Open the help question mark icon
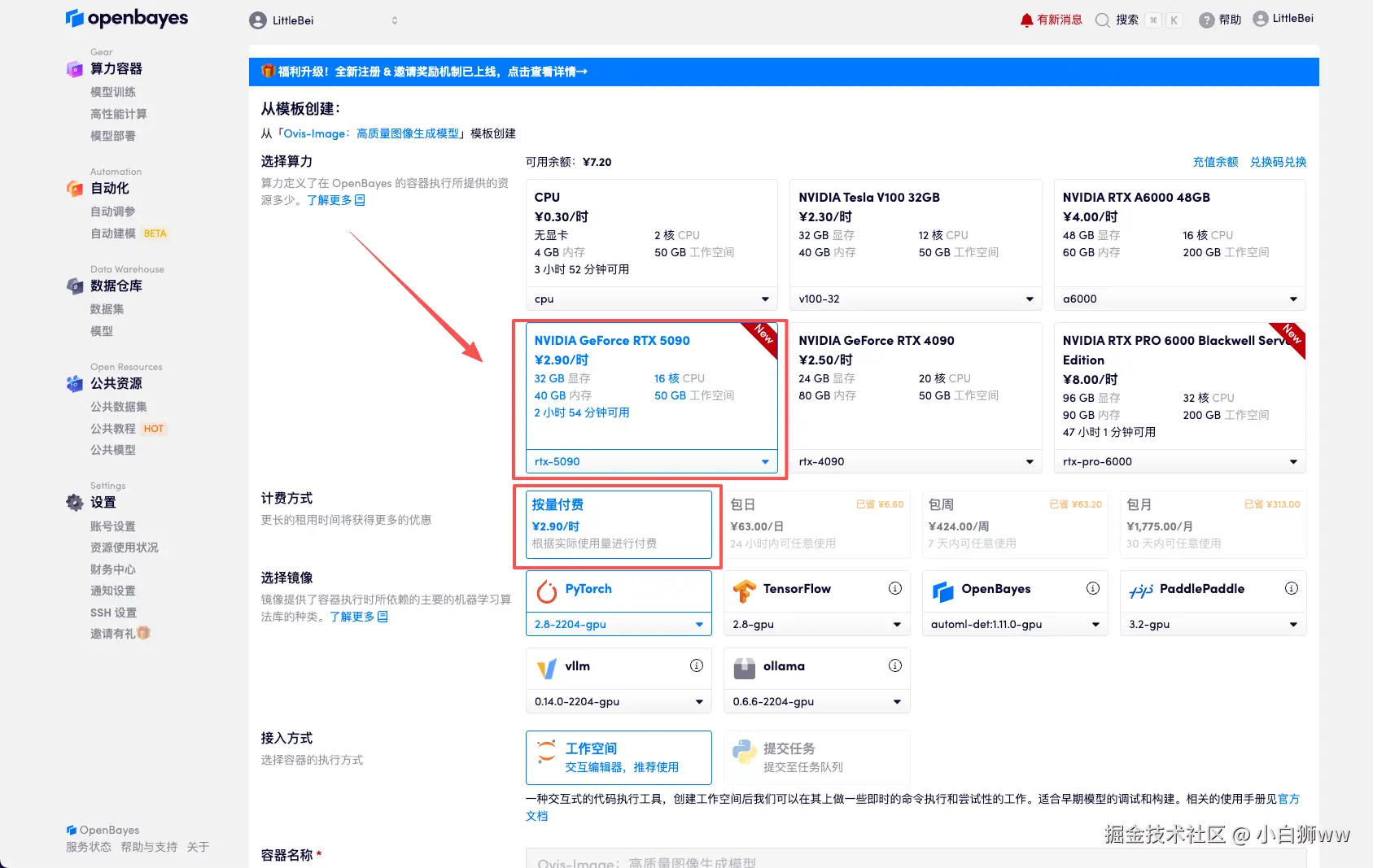1373x868 pixels. (x=1206, y=20)
